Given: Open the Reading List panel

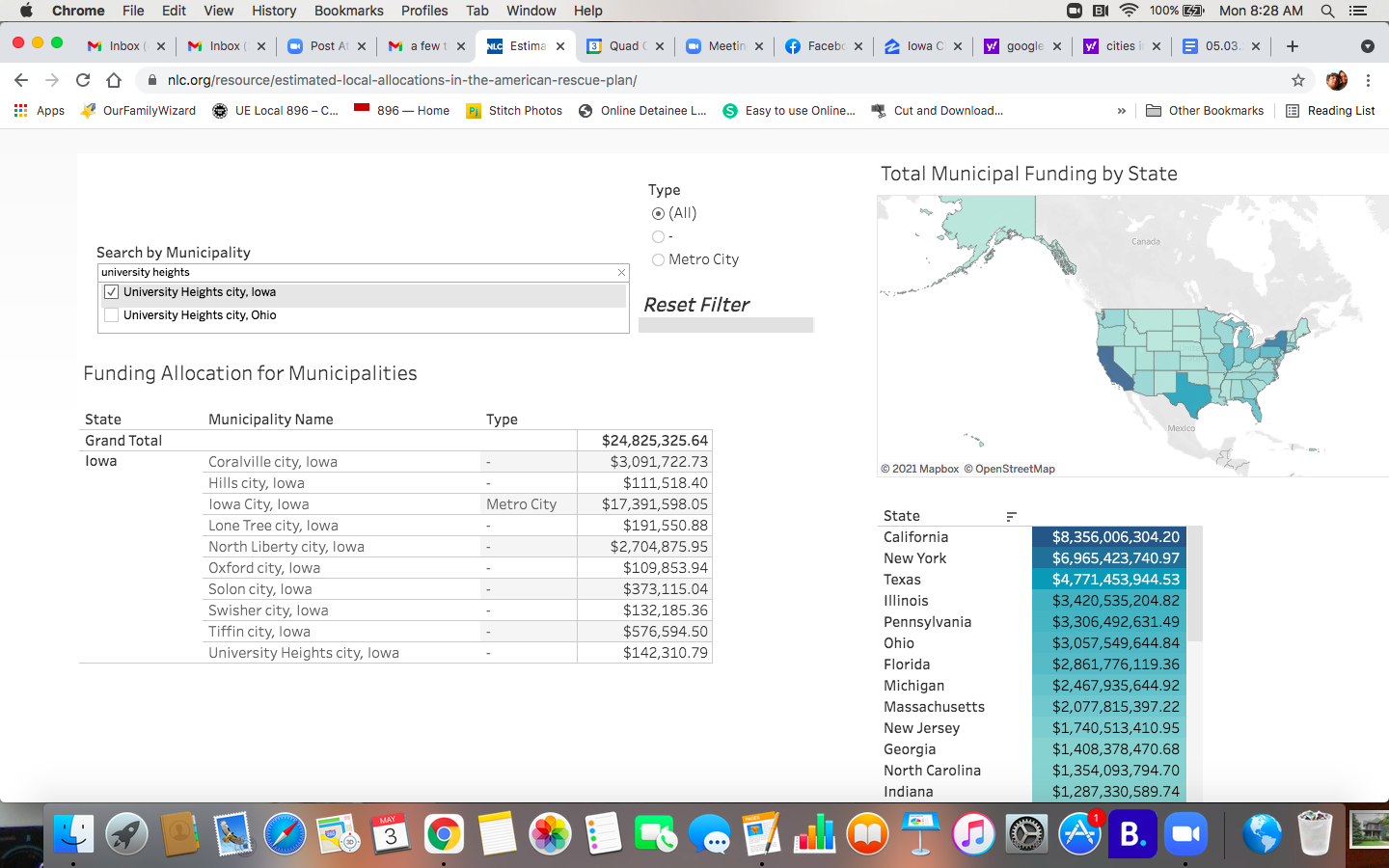Looking at the screenshot, I should (1330, 111).
